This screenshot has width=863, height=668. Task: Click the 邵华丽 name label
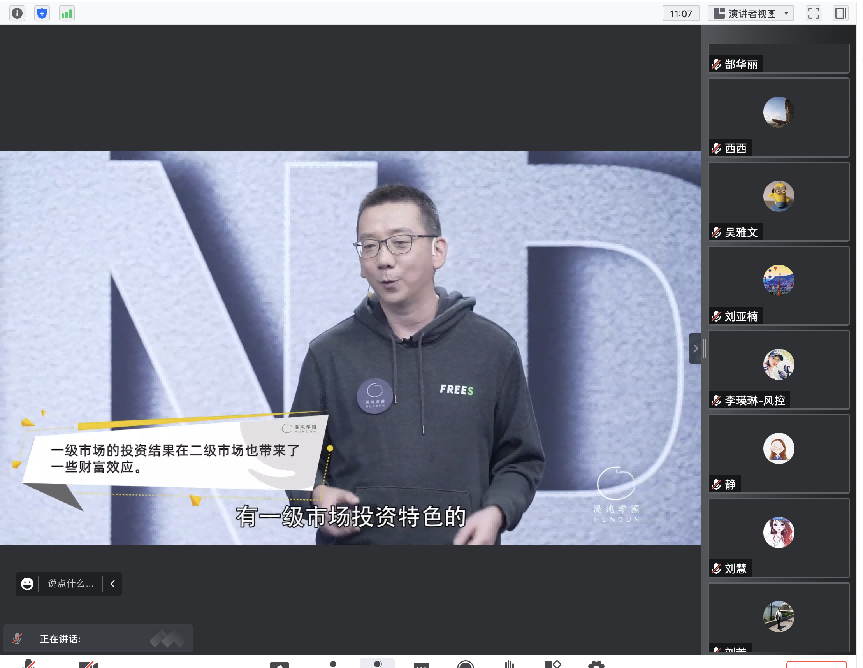pos(741,64)
